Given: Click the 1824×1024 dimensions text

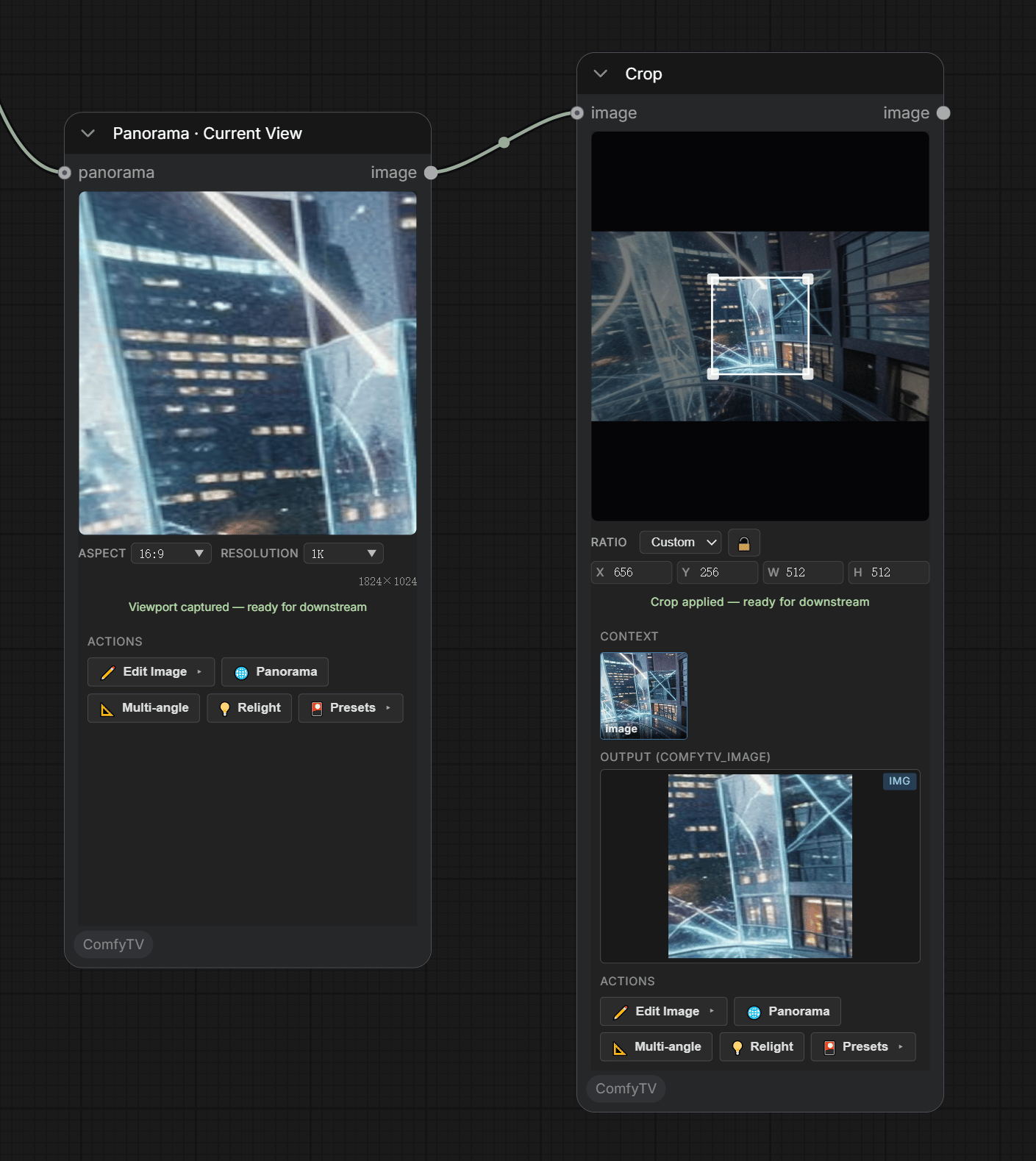Looking at the screenshot, I should 387,582.
